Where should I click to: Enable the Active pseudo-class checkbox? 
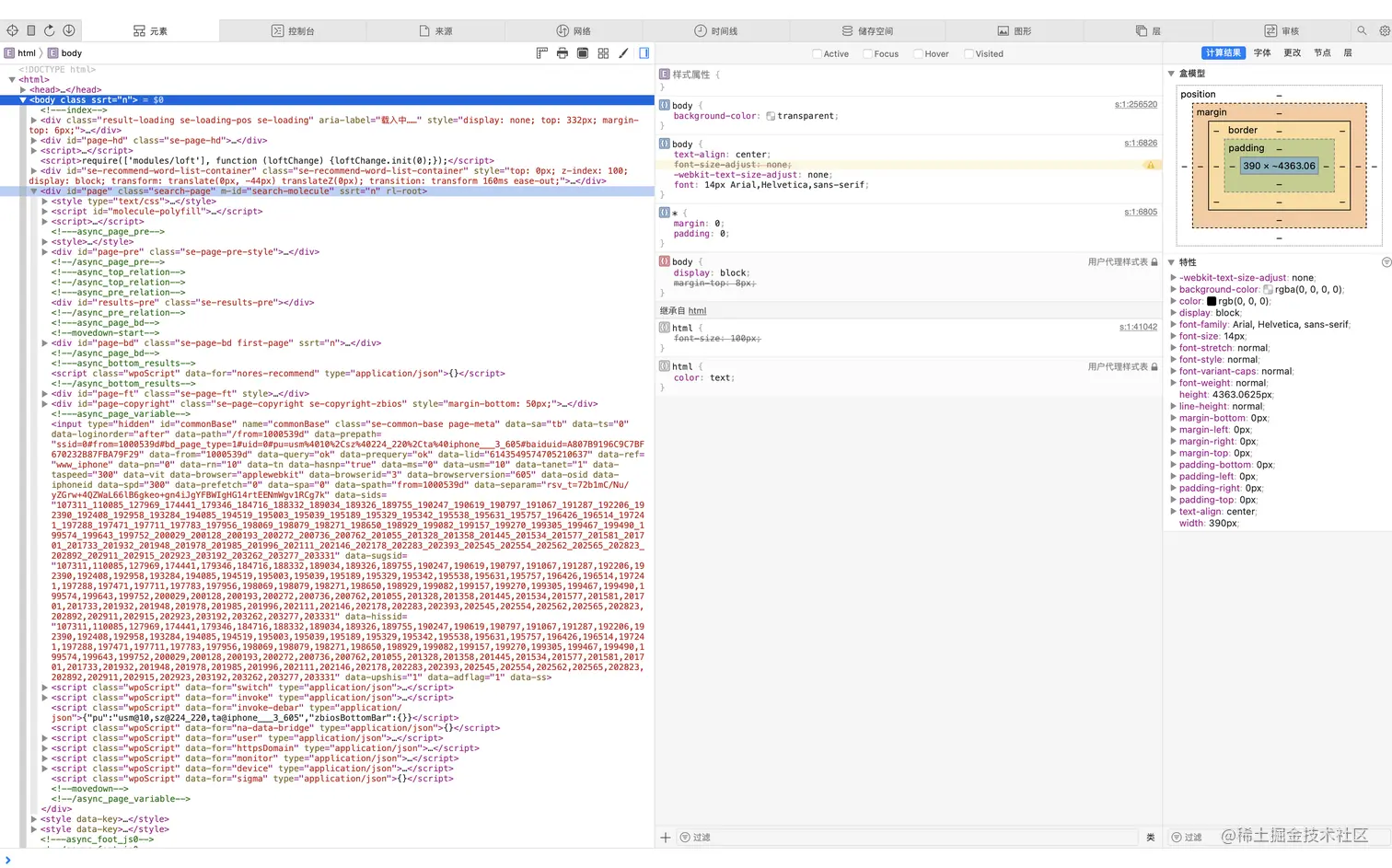pos(817,53)
